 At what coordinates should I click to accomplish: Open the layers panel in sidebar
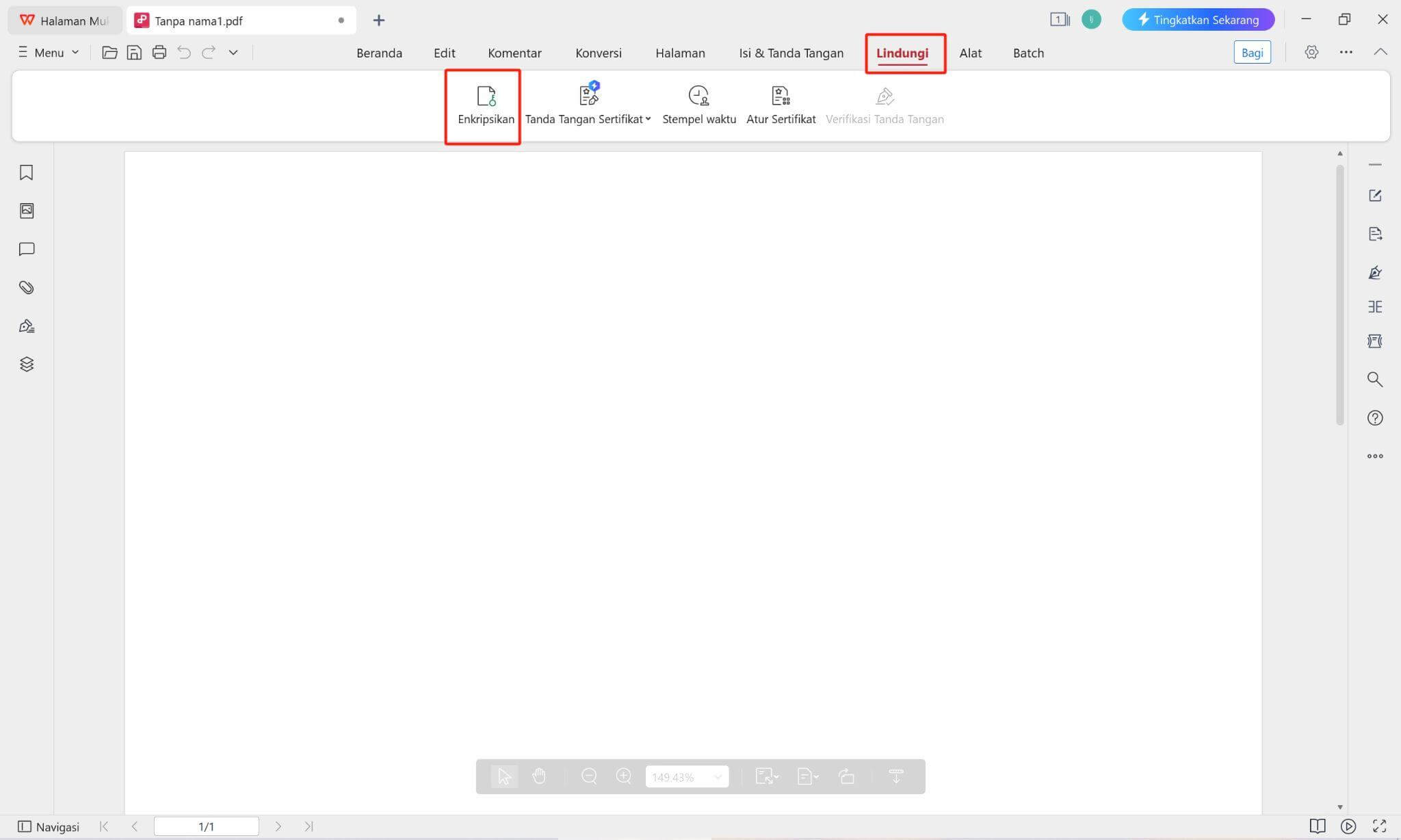[27, 364]
